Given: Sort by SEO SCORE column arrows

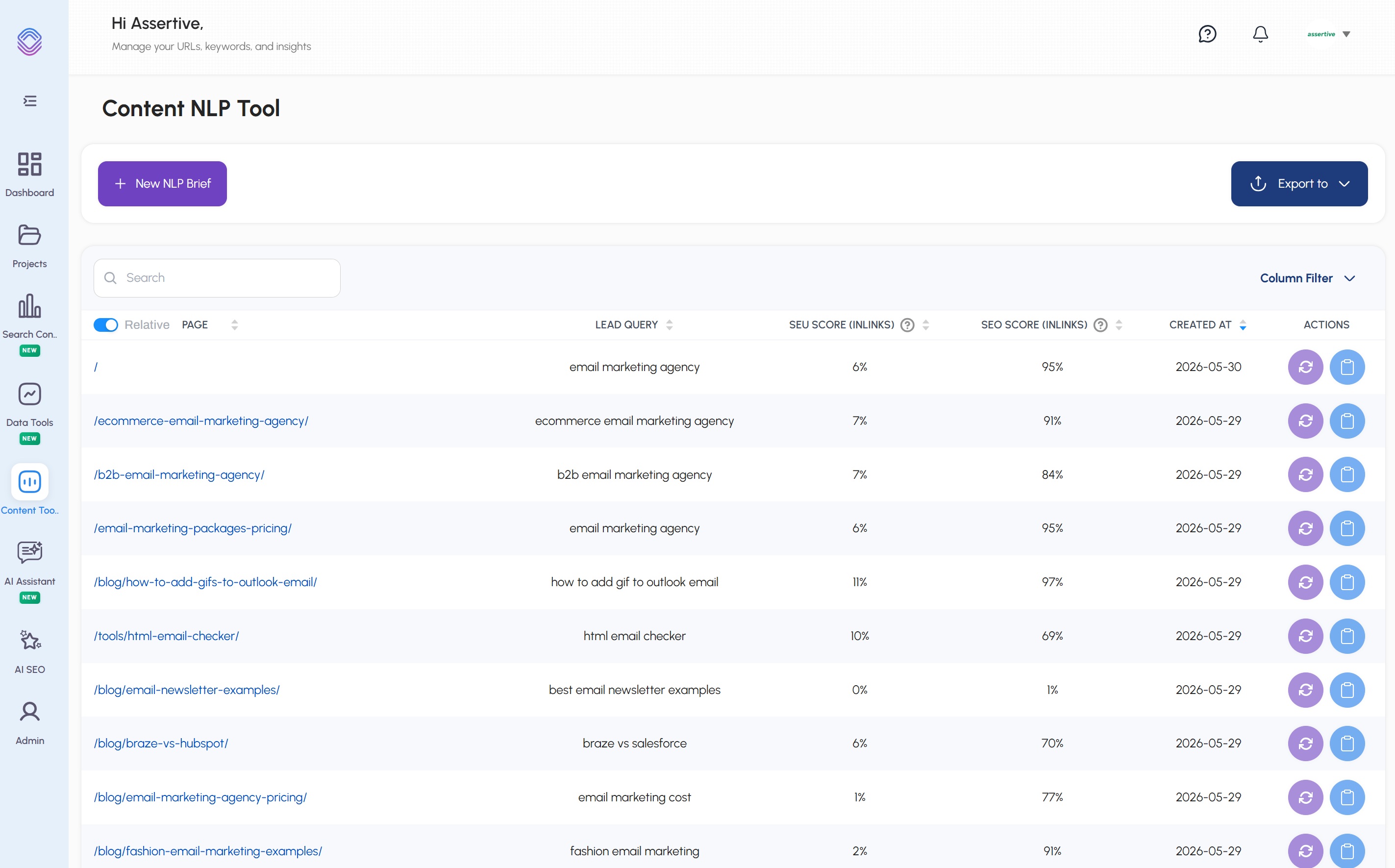Looking at the screenshot, I should 1118,325.
